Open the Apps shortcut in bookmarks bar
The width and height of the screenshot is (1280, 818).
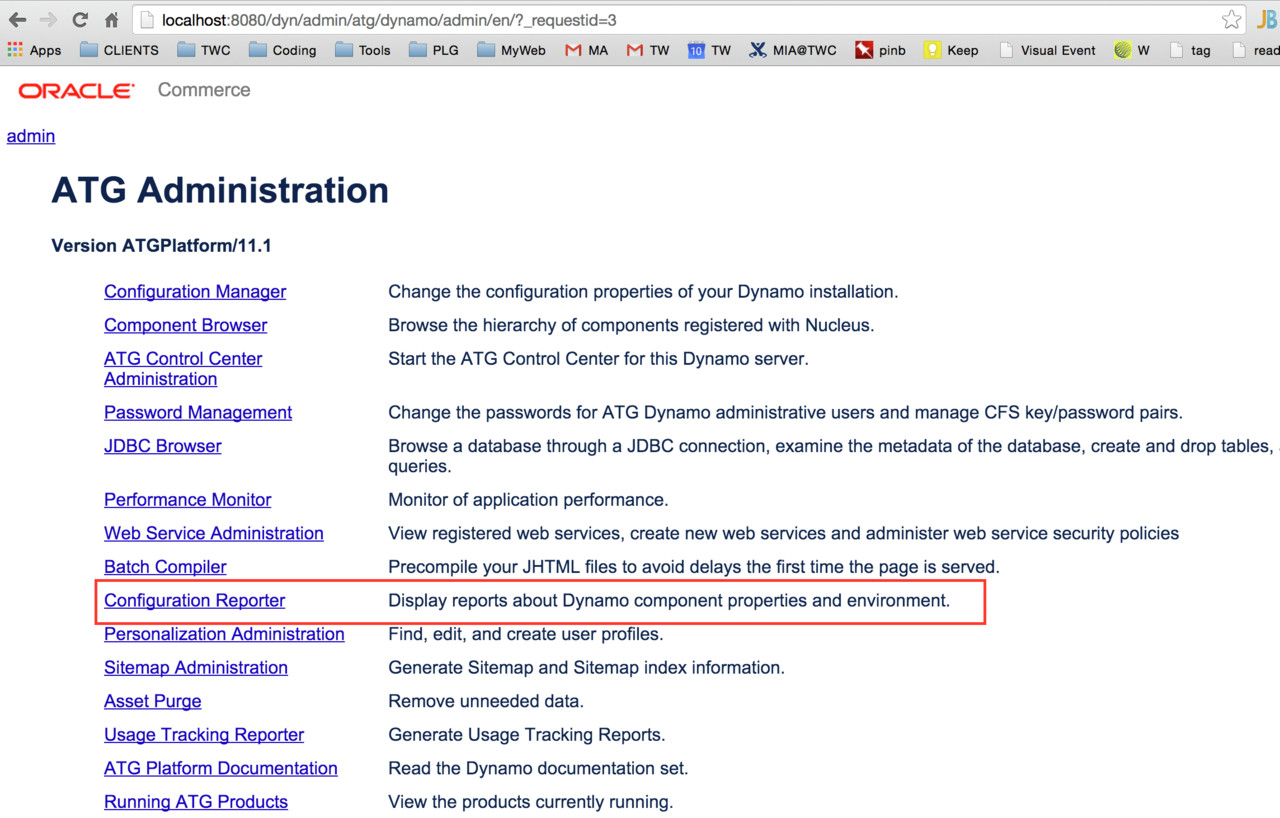[34, 50]
